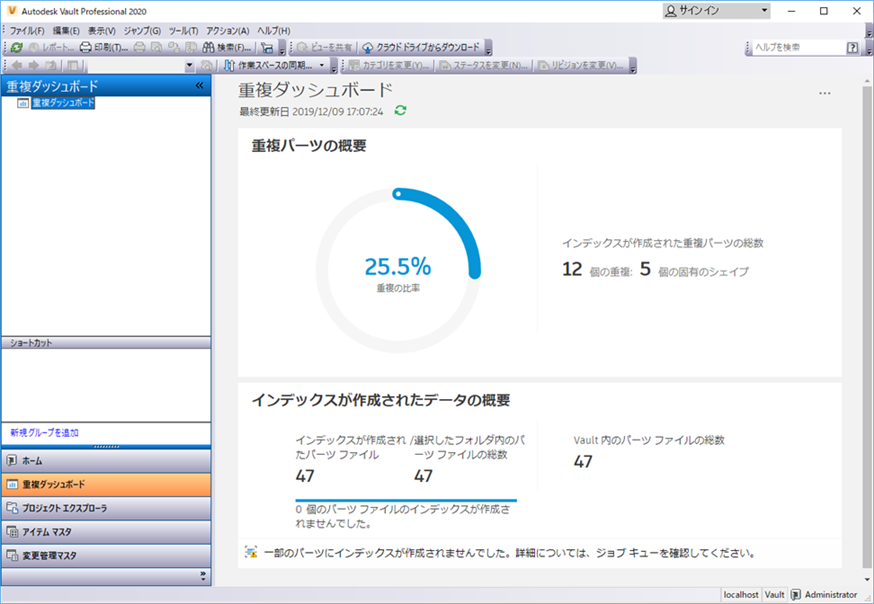
Task: Open the three-dot options menu on dashboard
Action: (825, 93)
